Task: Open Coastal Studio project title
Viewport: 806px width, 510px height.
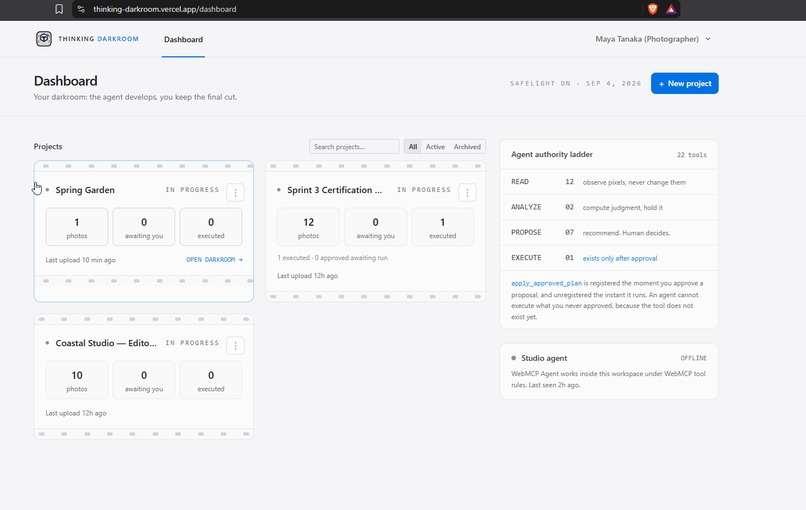Action: (x=106, y=343)
